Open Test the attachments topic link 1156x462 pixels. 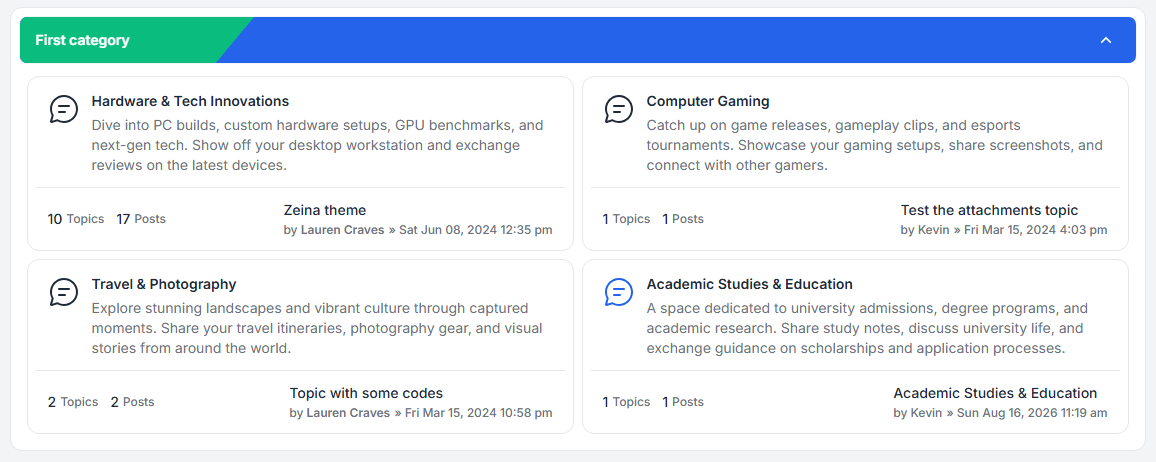click(989, 210)
